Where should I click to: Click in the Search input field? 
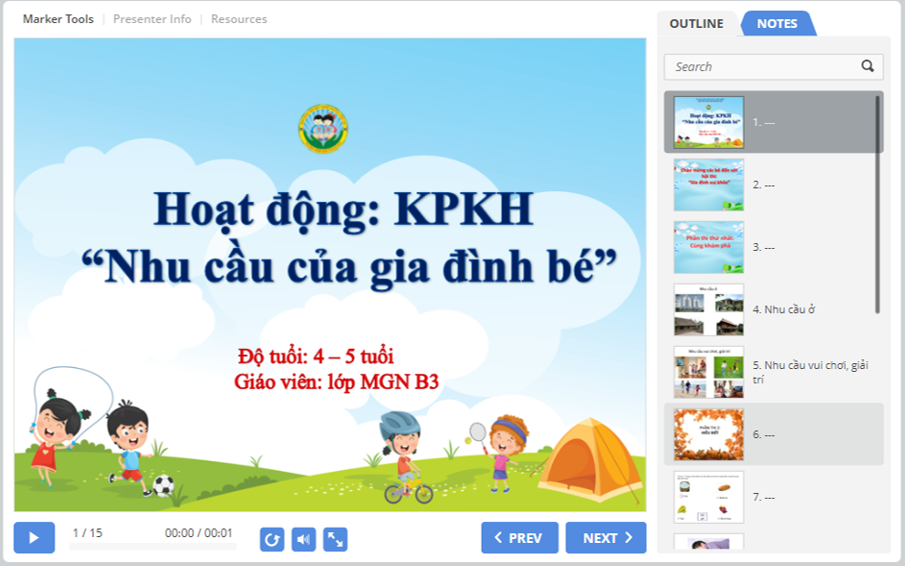click(x=762, y=66)
